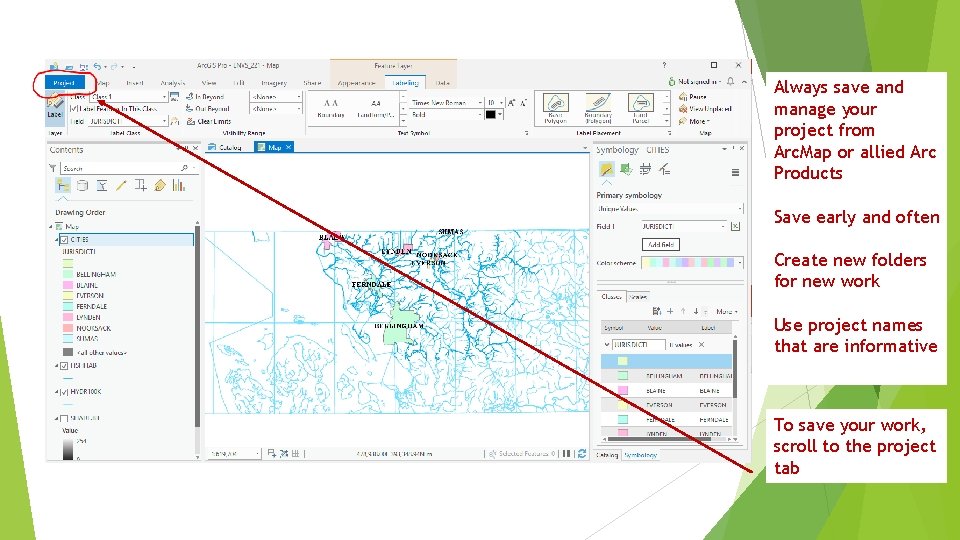The image size is (960, 540).
Task: Choose Basic Polygon label placement style
Action: pyautogui.click(x=555, y=108)
